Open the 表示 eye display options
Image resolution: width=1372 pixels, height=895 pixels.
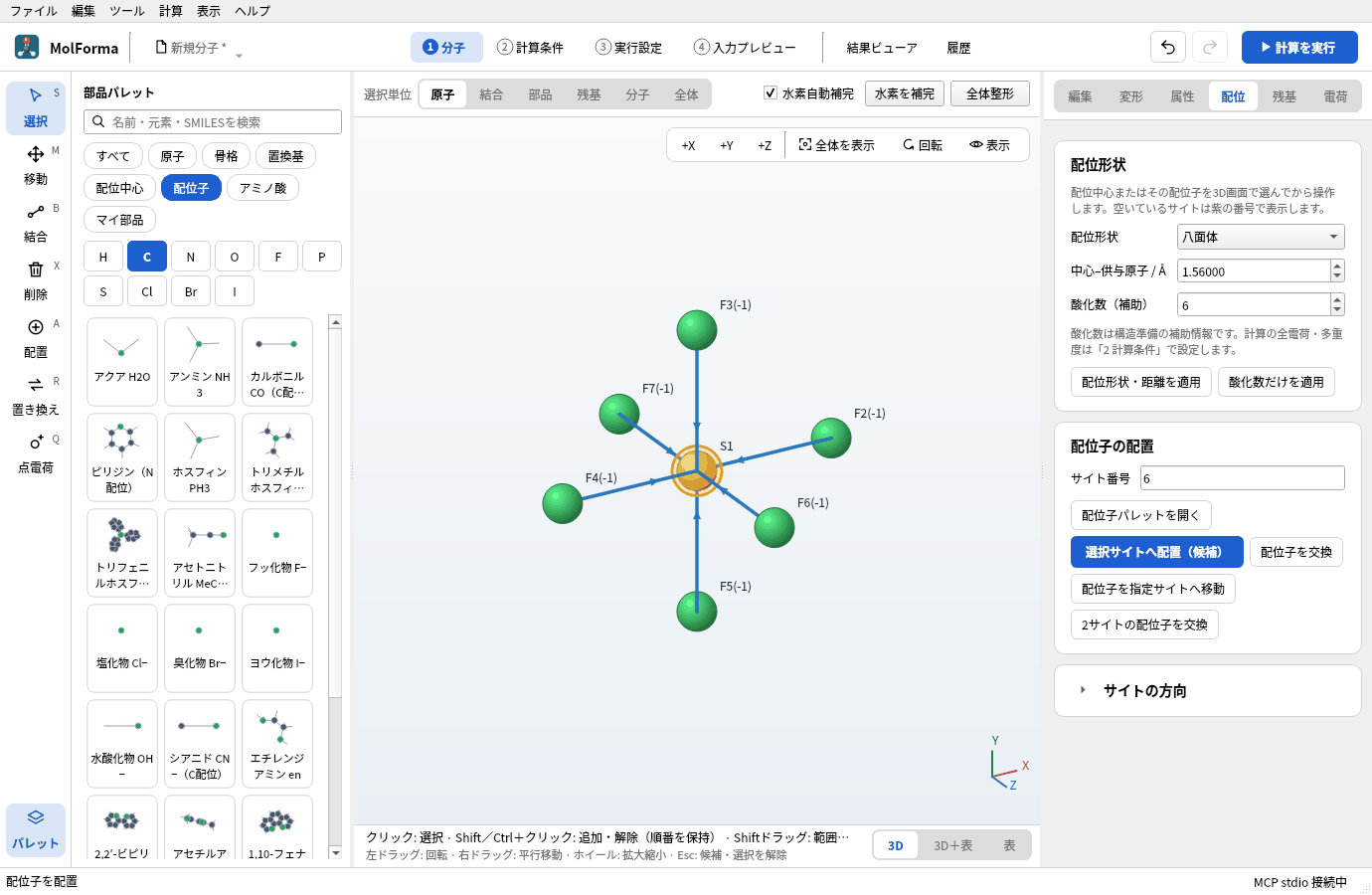(989, 145)
